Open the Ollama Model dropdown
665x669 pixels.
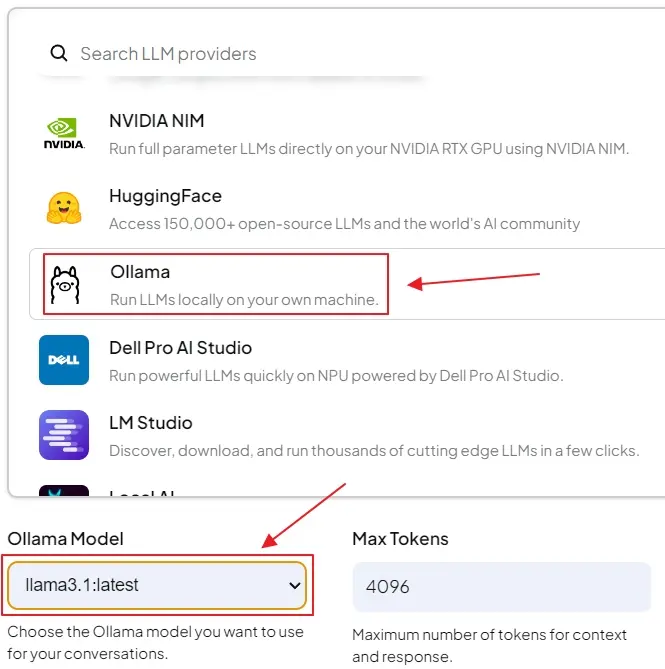(157, 585)
